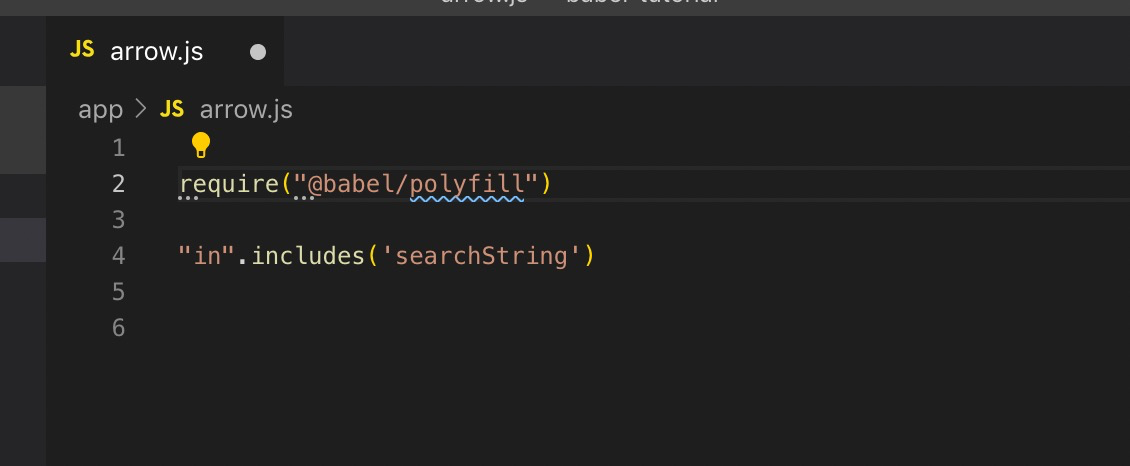Click the breadcrumb chevron separator

tap(141, 109)
